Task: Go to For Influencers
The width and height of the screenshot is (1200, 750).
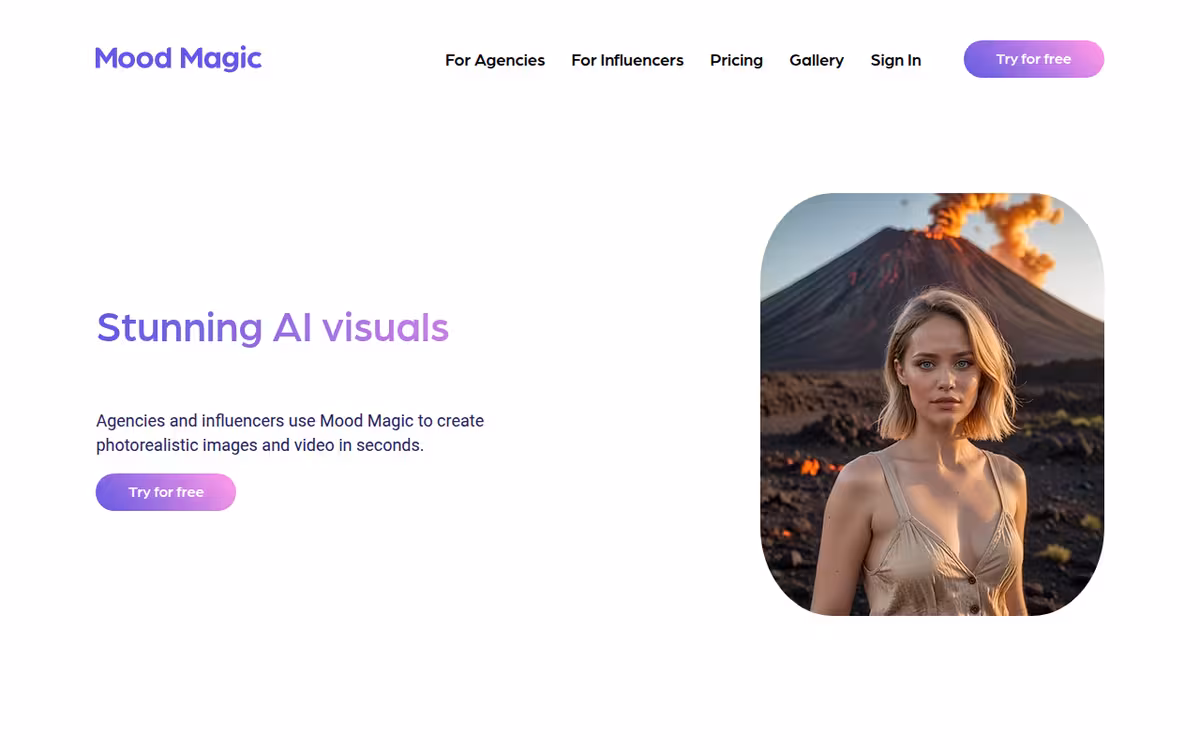Action: point(627,60)
